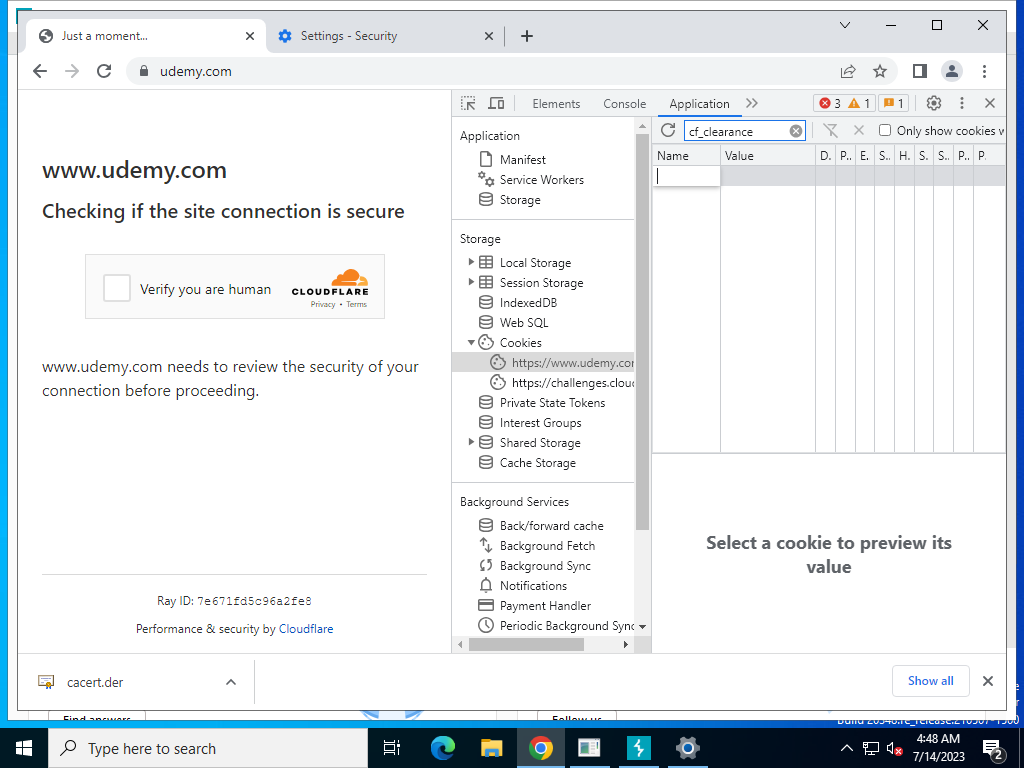Open Notifications service item
The width and height of the screenshot is (1024, 768).
tap(533, 585)
